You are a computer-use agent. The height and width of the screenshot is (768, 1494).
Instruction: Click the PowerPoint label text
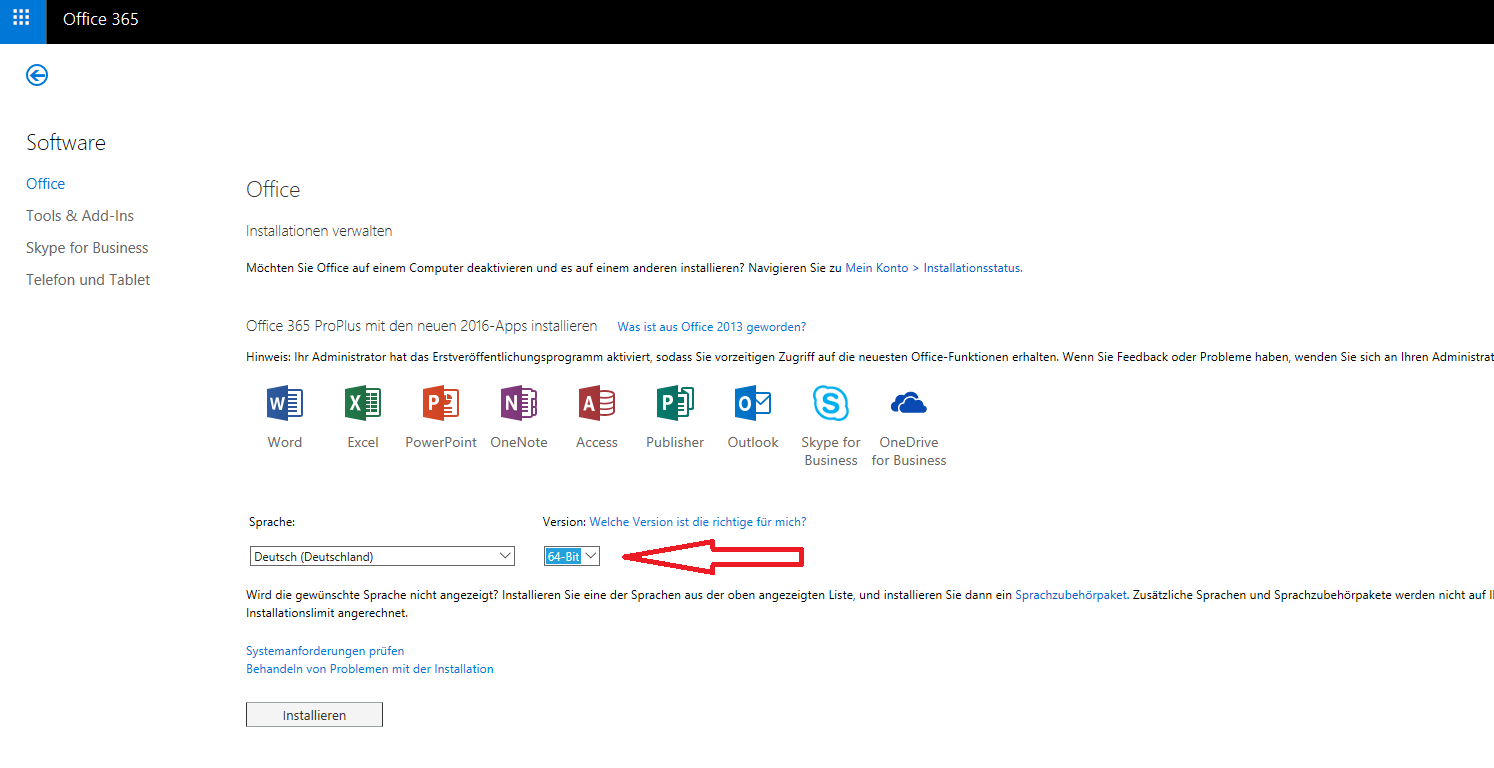click(x=441, y=442)
